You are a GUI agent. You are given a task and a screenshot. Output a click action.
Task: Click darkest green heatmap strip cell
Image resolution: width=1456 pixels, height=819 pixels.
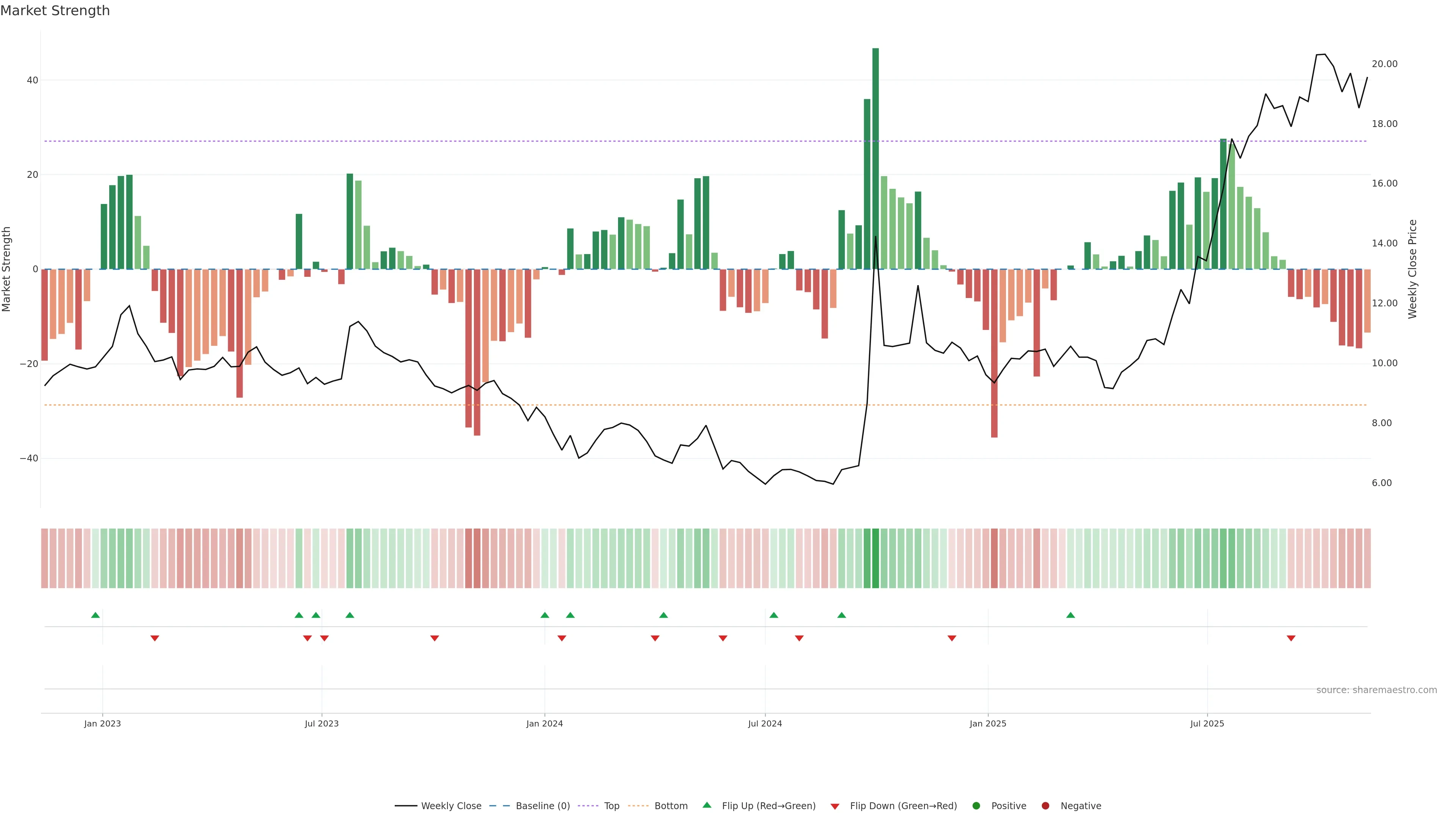[875, 559]
